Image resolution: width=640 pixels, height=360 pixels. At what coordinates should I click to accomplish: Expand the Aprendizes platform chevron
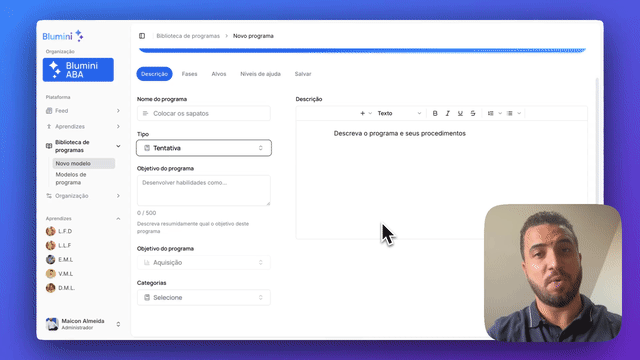click(x=118, y=127)
